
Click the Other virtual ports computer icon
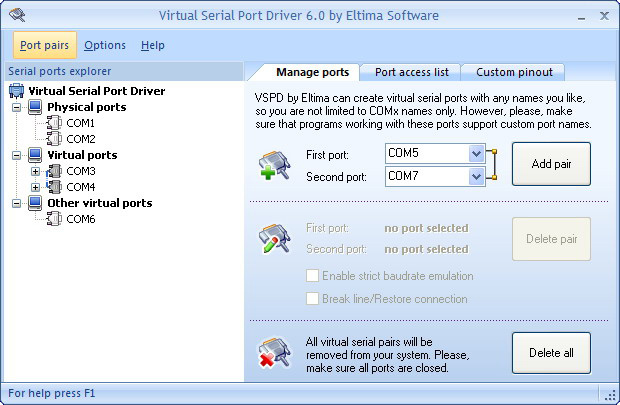click(35, 203)
